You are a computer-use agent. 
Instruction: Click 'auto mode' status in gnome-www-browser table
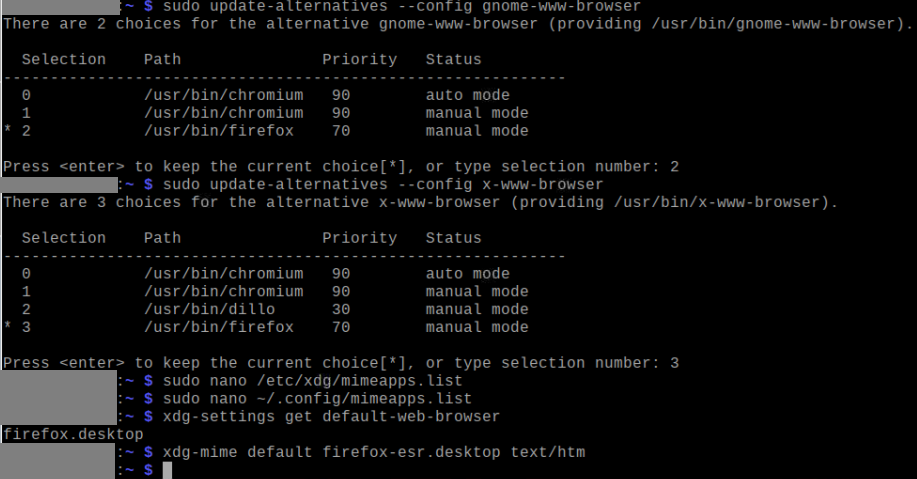click(467, 95)
